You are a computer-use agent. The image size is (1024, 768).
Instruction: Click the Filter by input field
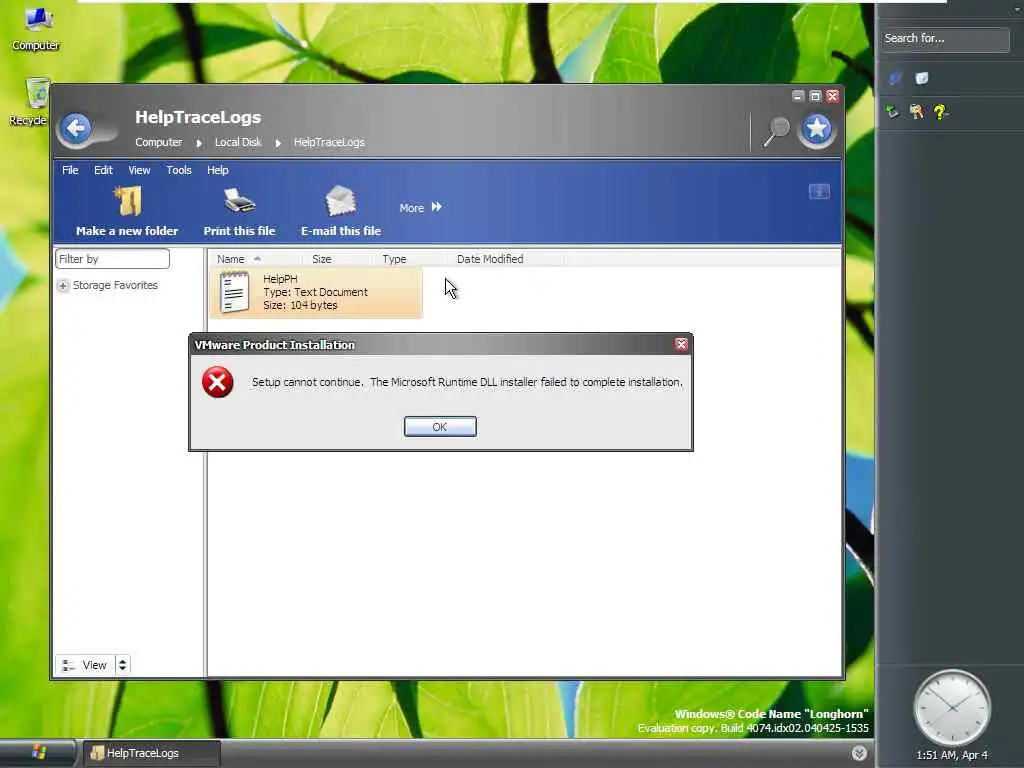(x=112, y=259)
